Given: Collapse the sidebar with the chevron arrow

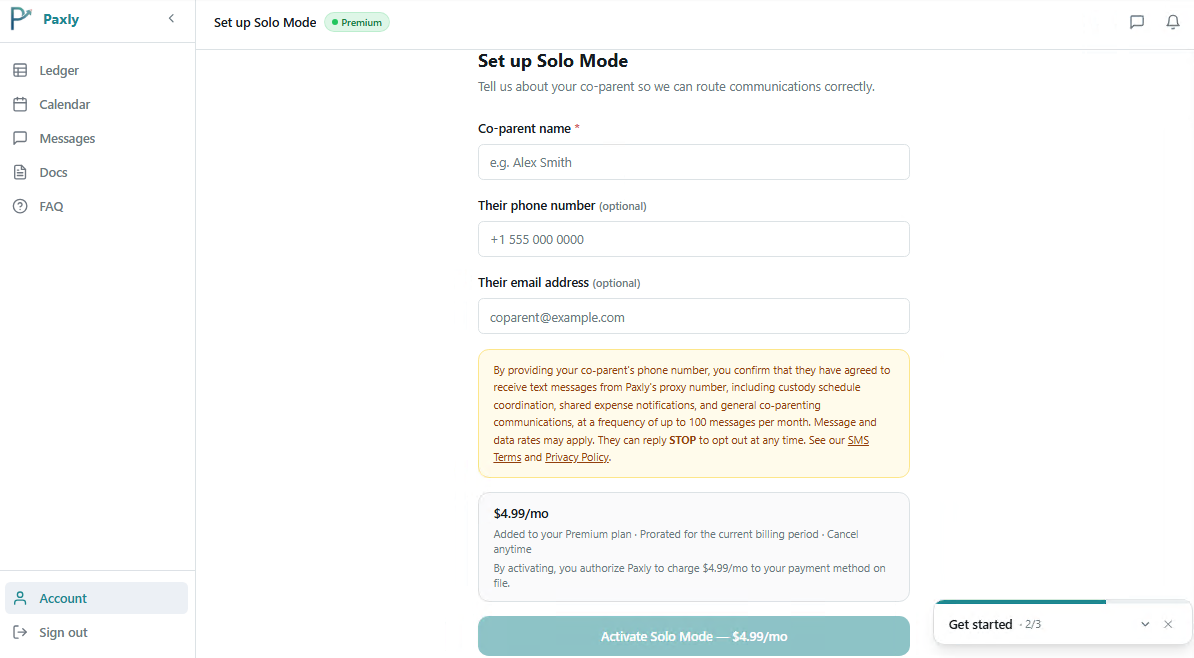Looking at the screenshot, I should (x=171, y=18).
